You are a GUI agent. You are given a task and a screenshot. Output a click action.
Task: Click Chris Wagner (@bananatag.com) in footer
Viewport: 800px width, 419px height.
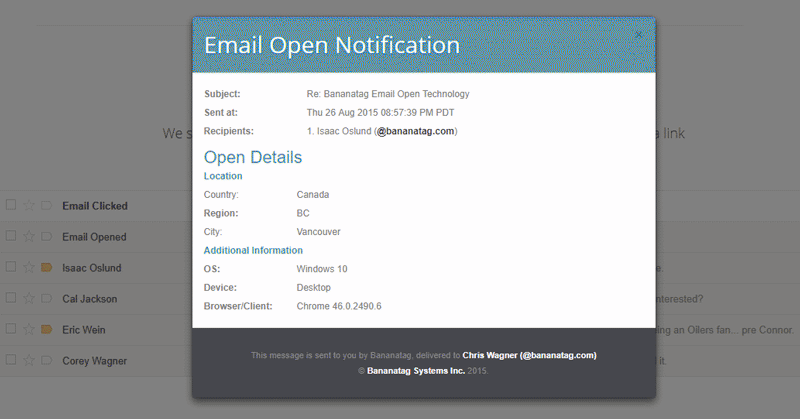pyautogui.click(x=529, y=355)
